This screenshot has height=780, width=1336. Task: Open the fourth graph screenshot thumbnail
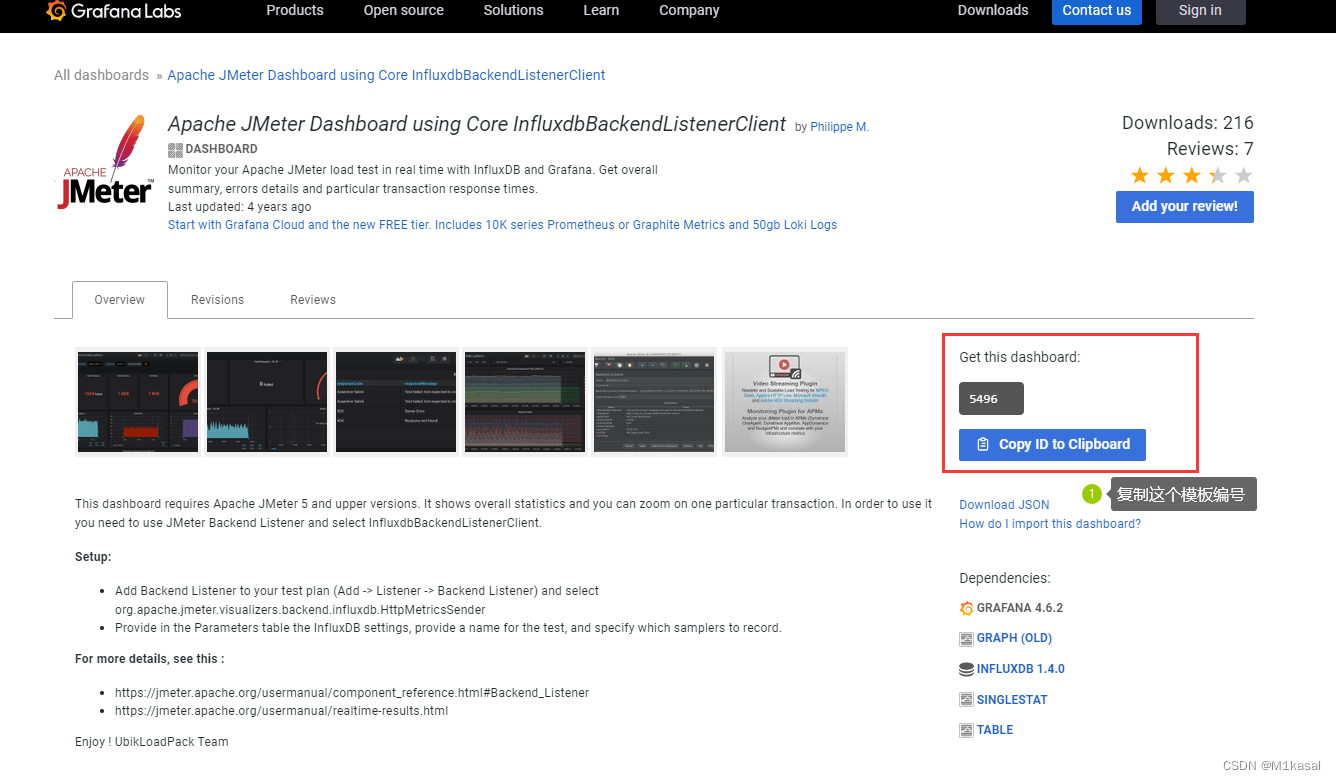pyautogui.click(x=526, y=402)
